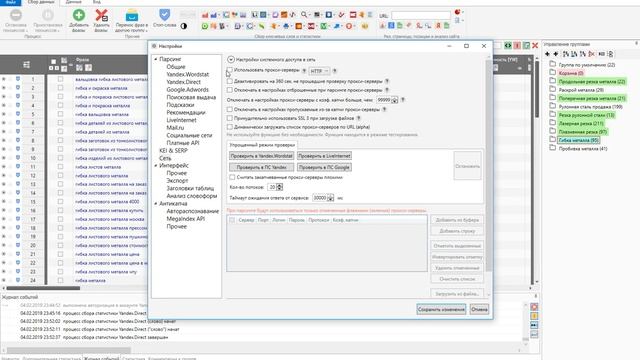Adjust the 30000 ms timeout spinner
Viewport: 640px width, 360px height.
[330, 198]
